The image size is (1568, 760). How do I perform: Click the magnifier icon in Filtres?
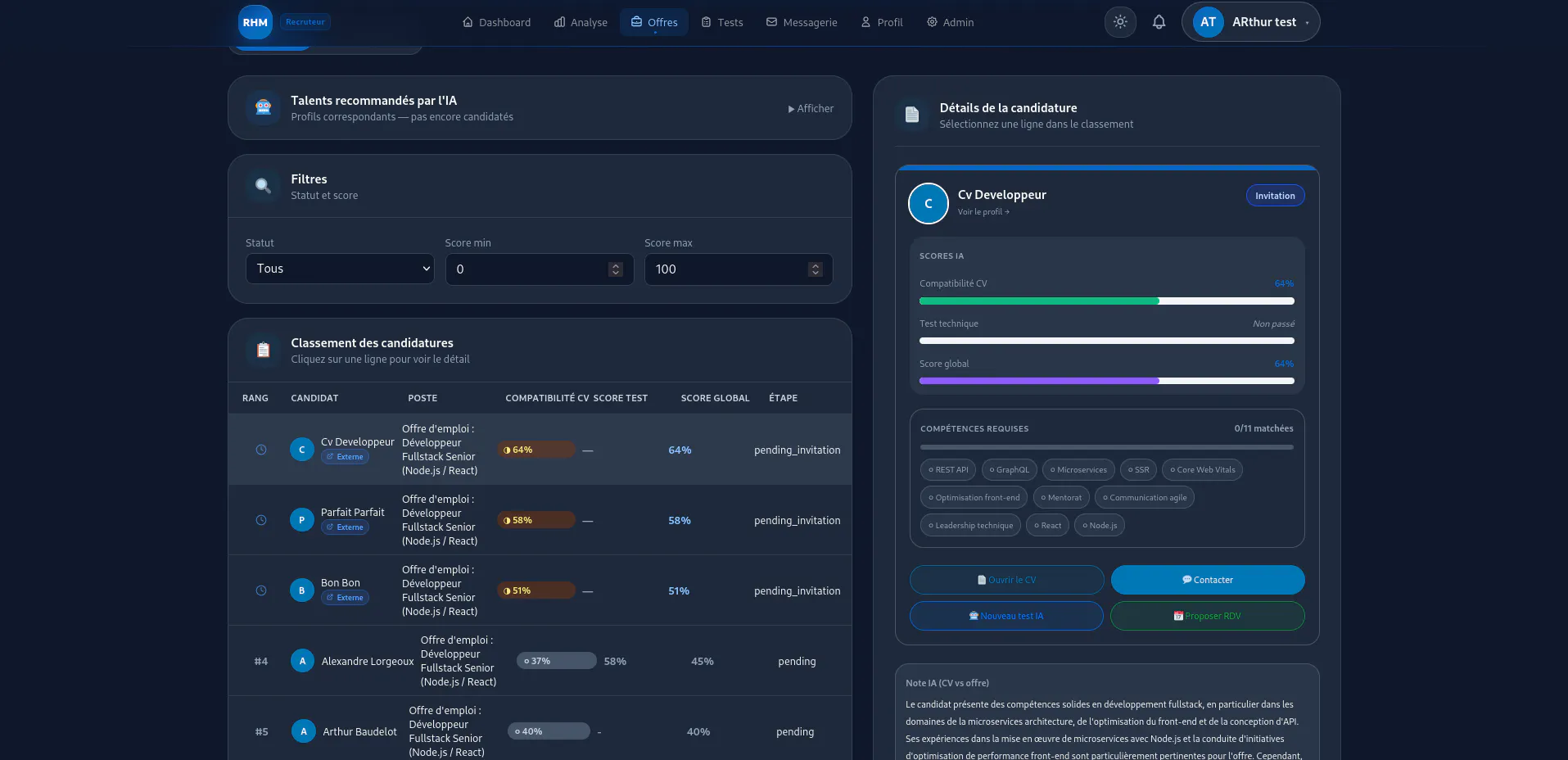click(264, 186)
